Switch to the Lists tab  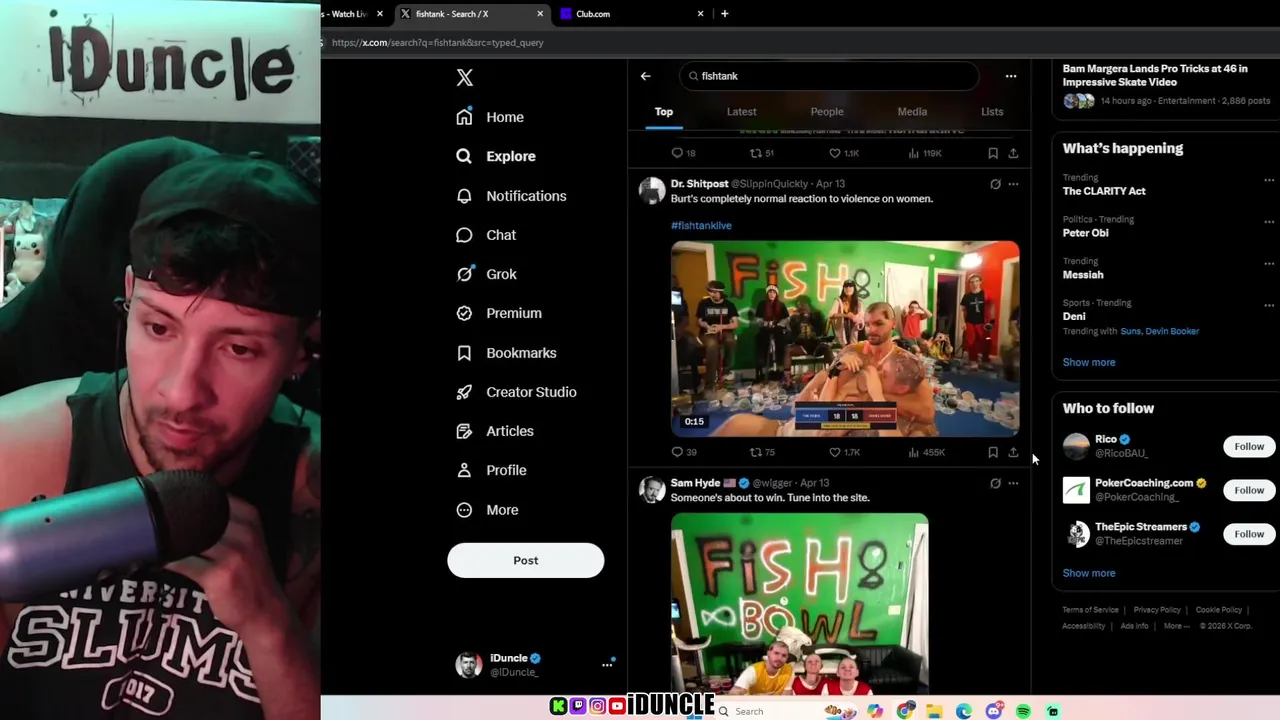[992, 112]
